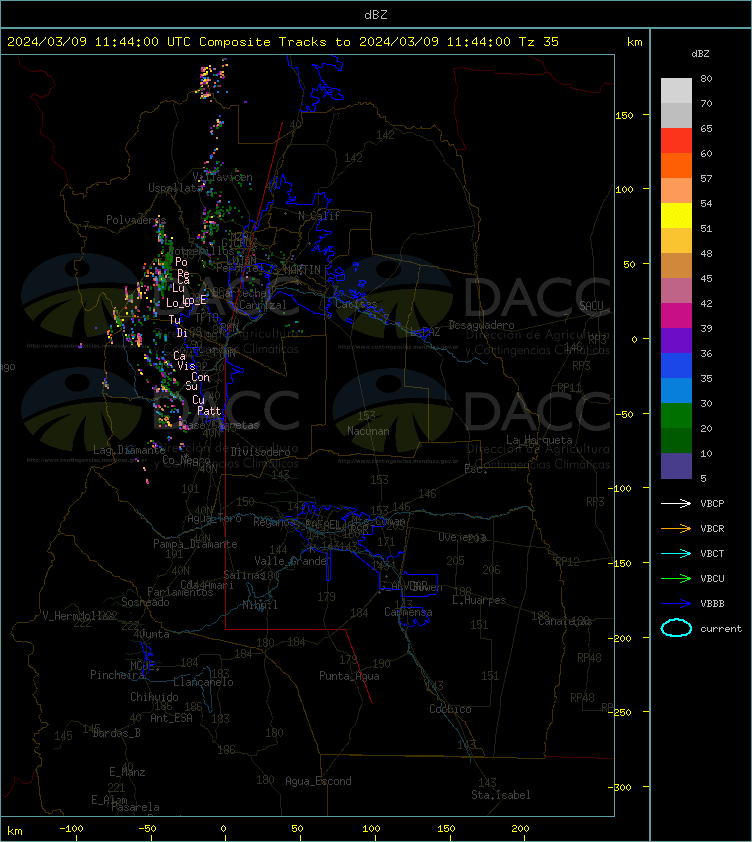The height and width of the screenshot is (842, 752).
Task: Click the 'Pampa_Diamante' map label
Action: pos(195,544)
